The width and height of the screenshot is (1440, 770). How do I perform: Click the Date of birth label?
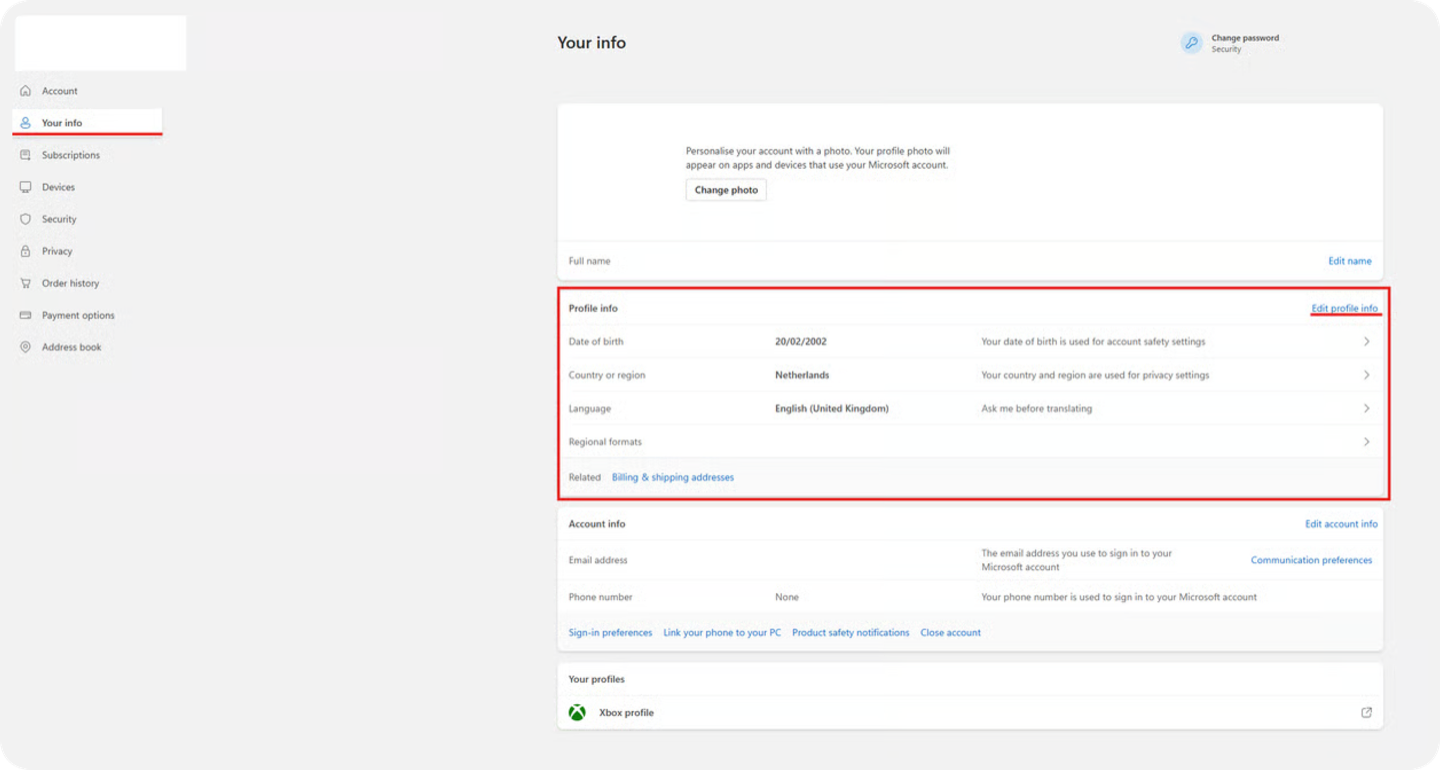(596, 342)
